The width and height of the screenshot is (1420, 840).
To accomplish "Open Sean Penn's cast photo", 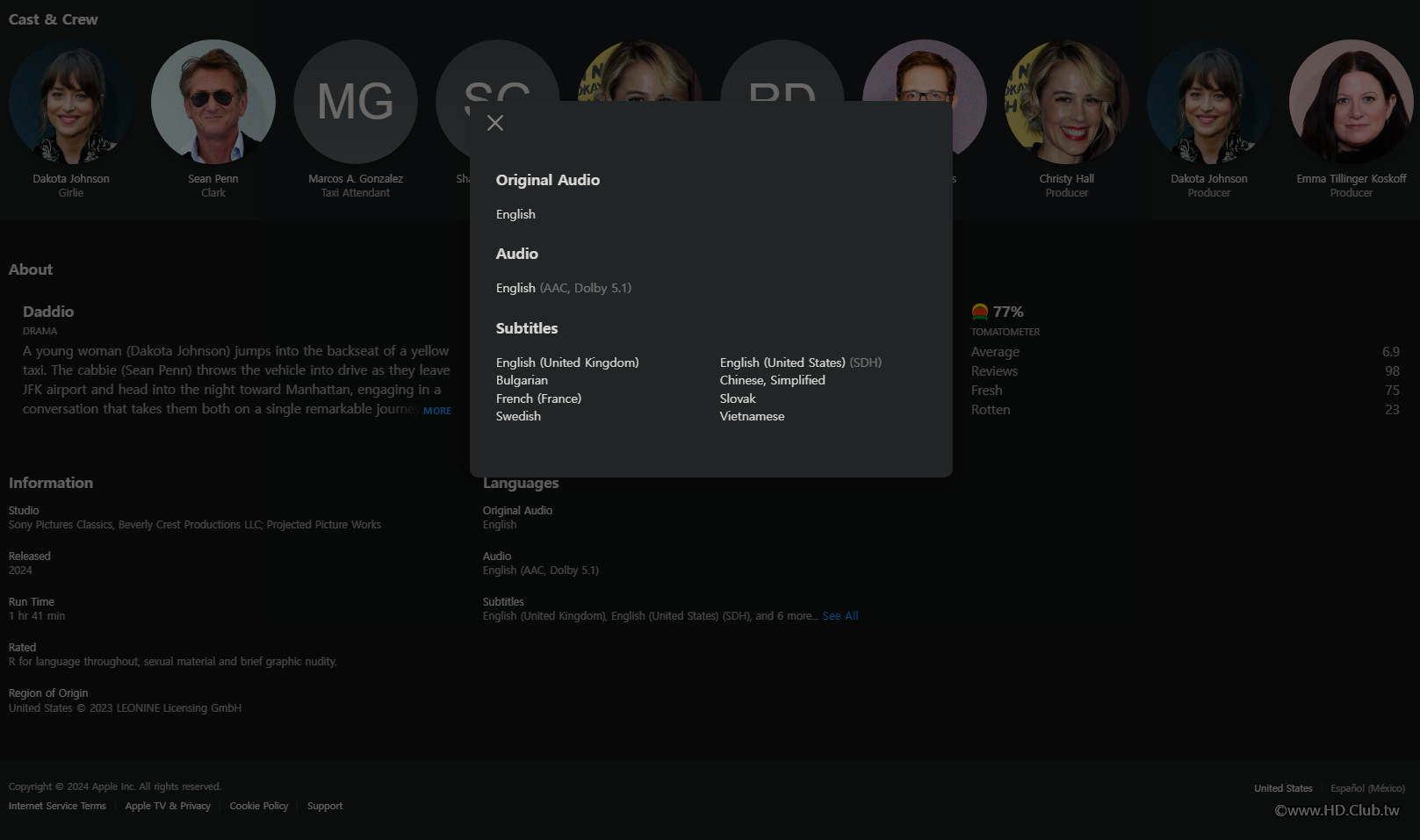I will pos(213,102).
